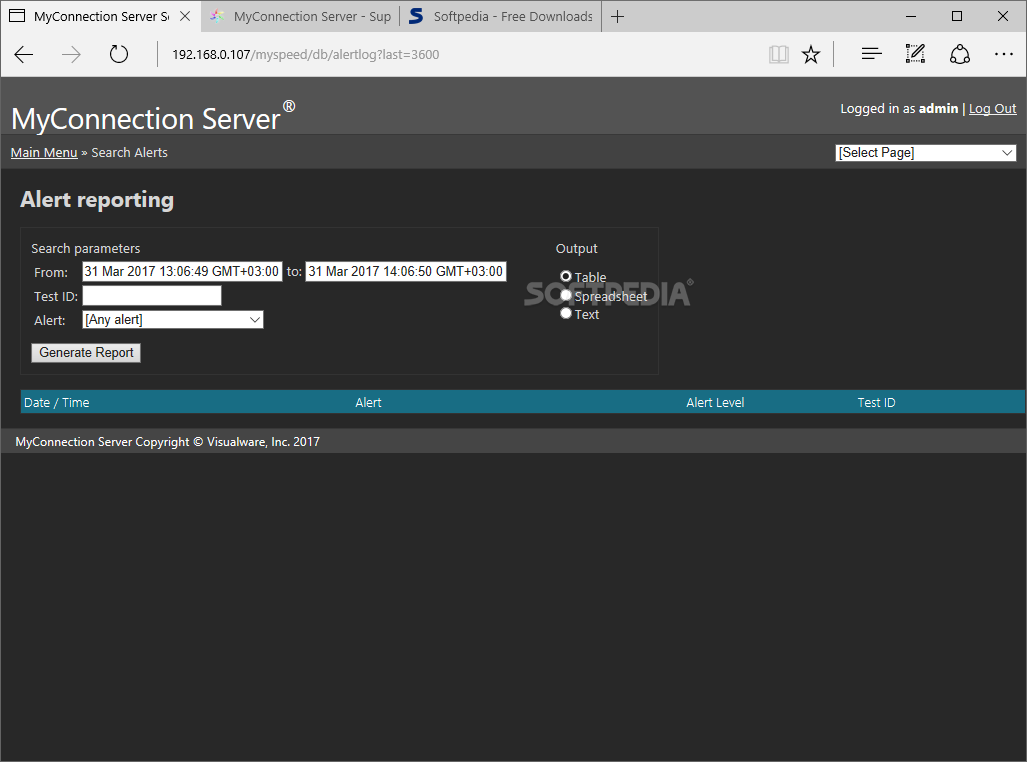This screenshot has width=1027, height=762.
Task: Click the From date input field
Action: click(182, 271)
